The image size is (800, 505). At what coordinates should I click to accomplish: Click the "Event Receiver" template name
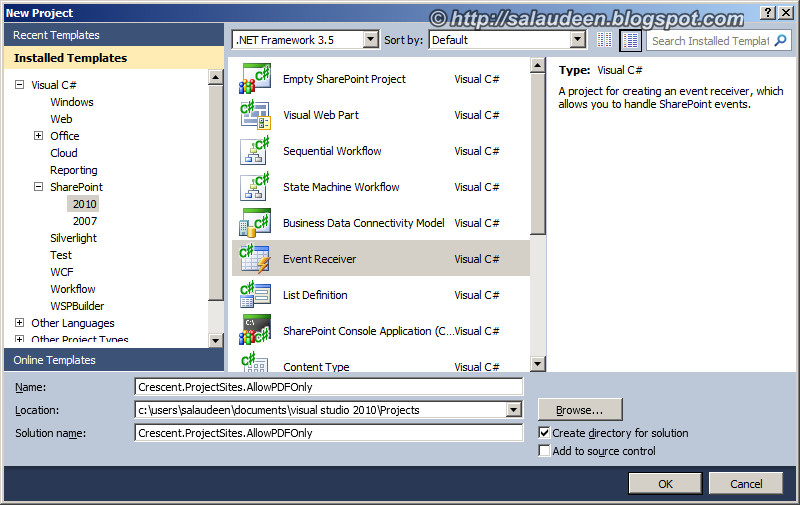(319, 259)
